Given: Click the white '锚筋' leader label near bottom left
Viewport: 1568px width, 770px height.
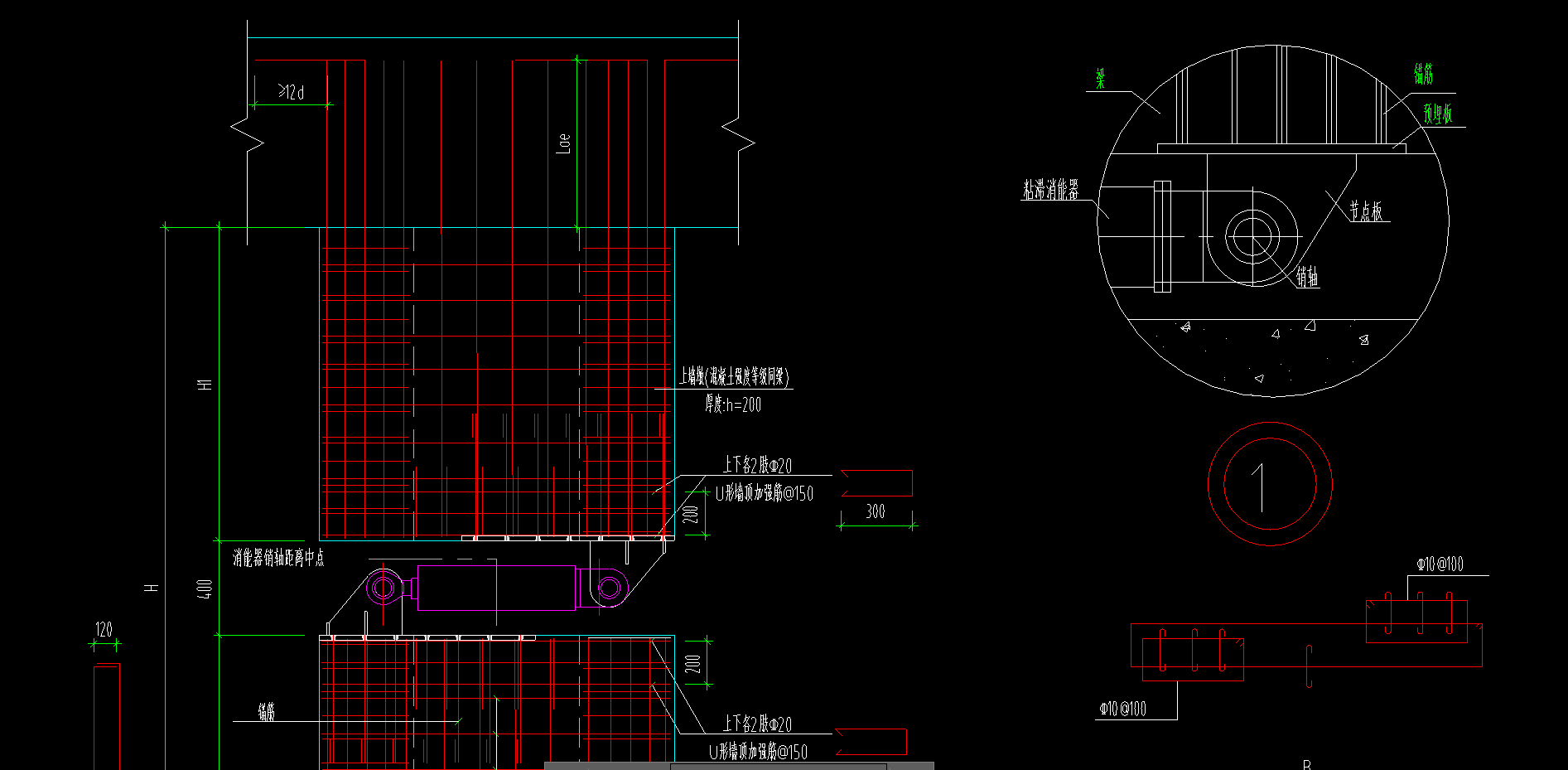Looking at the screenshot, I should tap(266, 711).
